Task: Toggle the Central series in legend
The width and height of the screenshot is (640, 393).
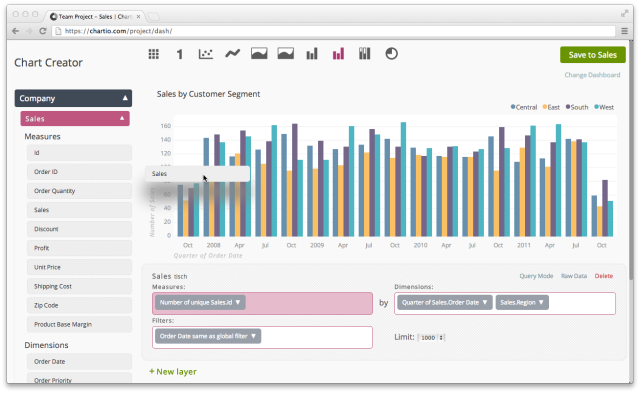Action: click(x=524, y=107)
